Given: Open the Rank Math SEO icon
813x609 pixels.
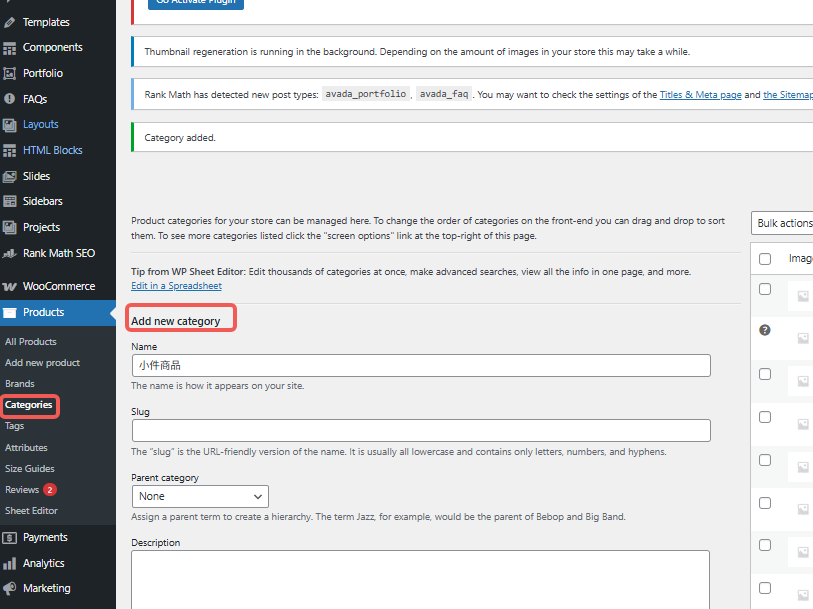Looking at the screenshot, I should [x=10, y=253].
